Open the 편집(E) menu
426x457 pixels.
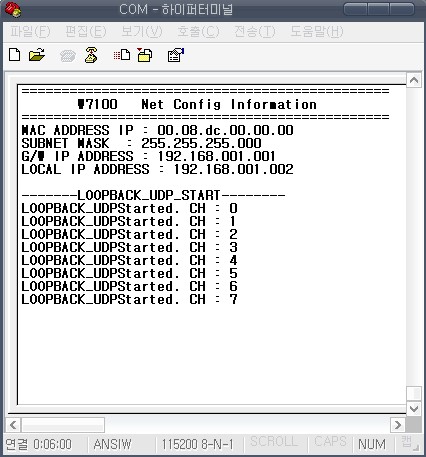click(x=86, y=32)
